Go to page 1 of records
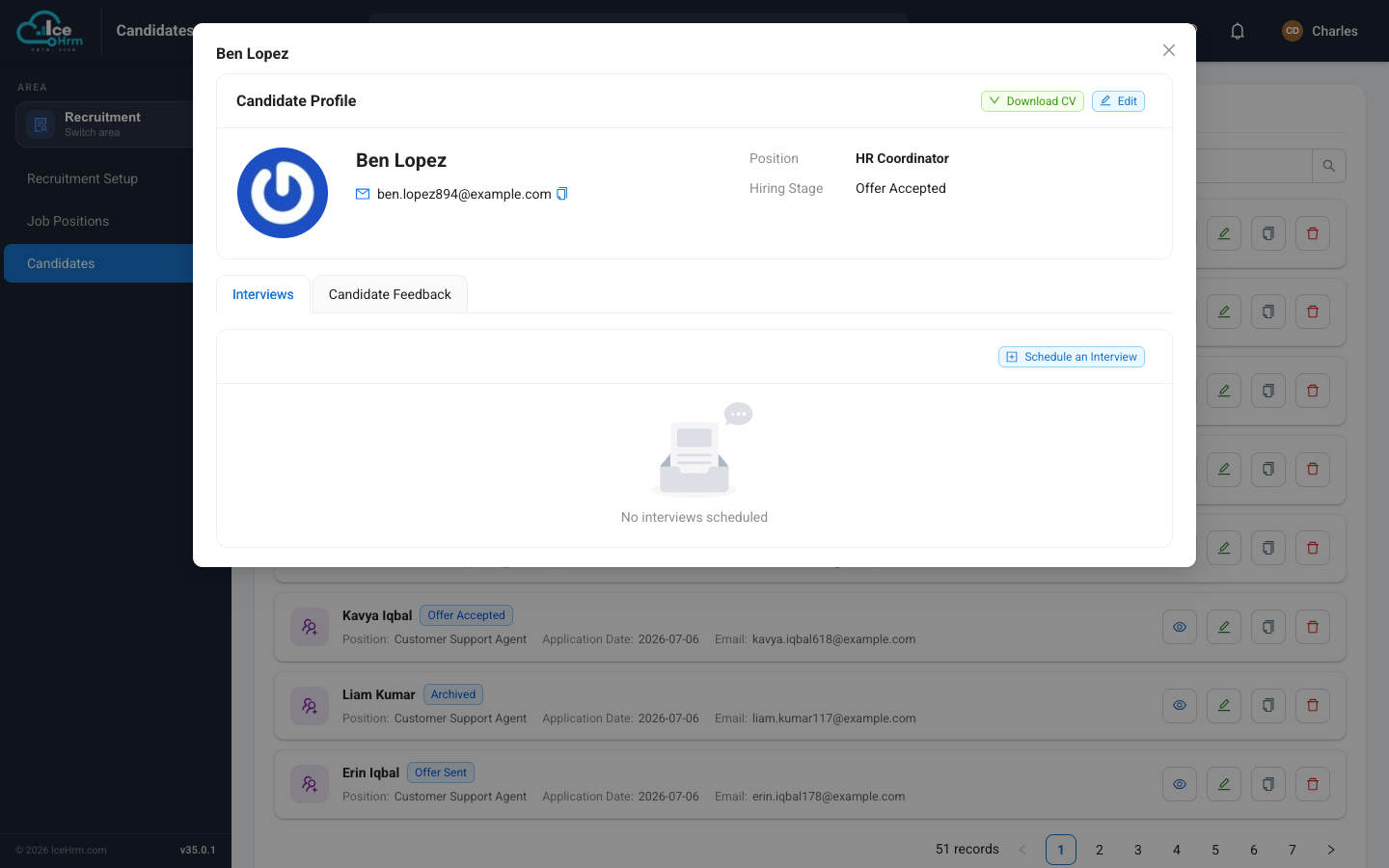This screenshot has height=868, width=1389. tap(1061, 850)
